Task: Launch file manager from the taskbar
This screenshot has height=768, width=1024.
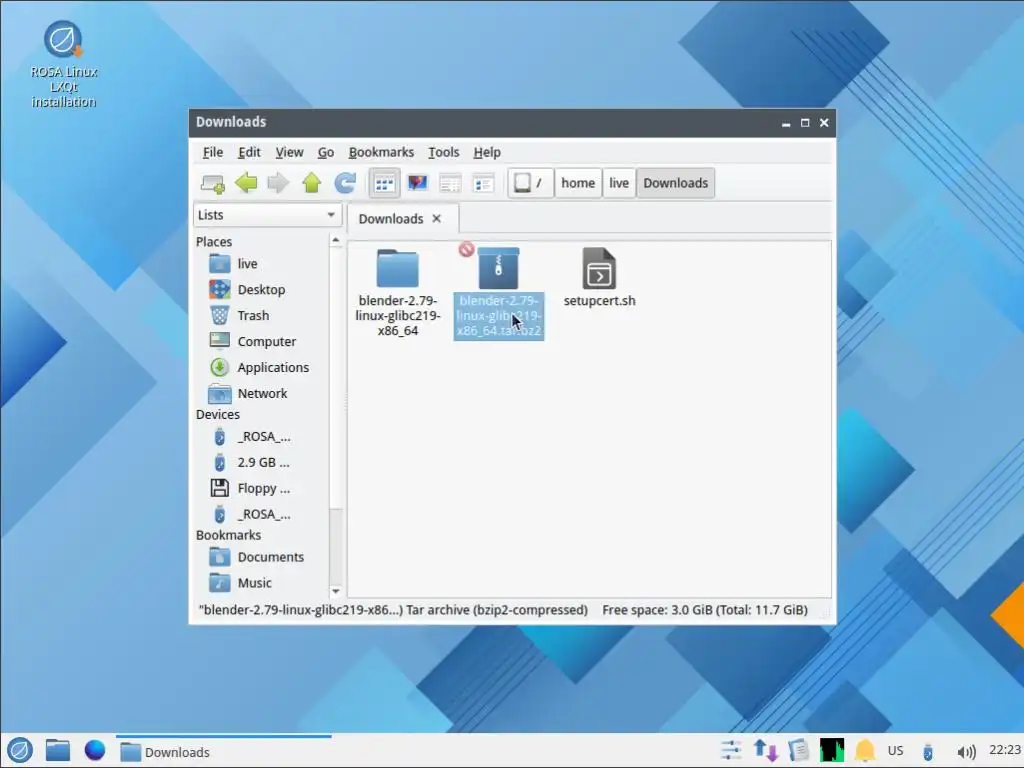Action: 57,750
